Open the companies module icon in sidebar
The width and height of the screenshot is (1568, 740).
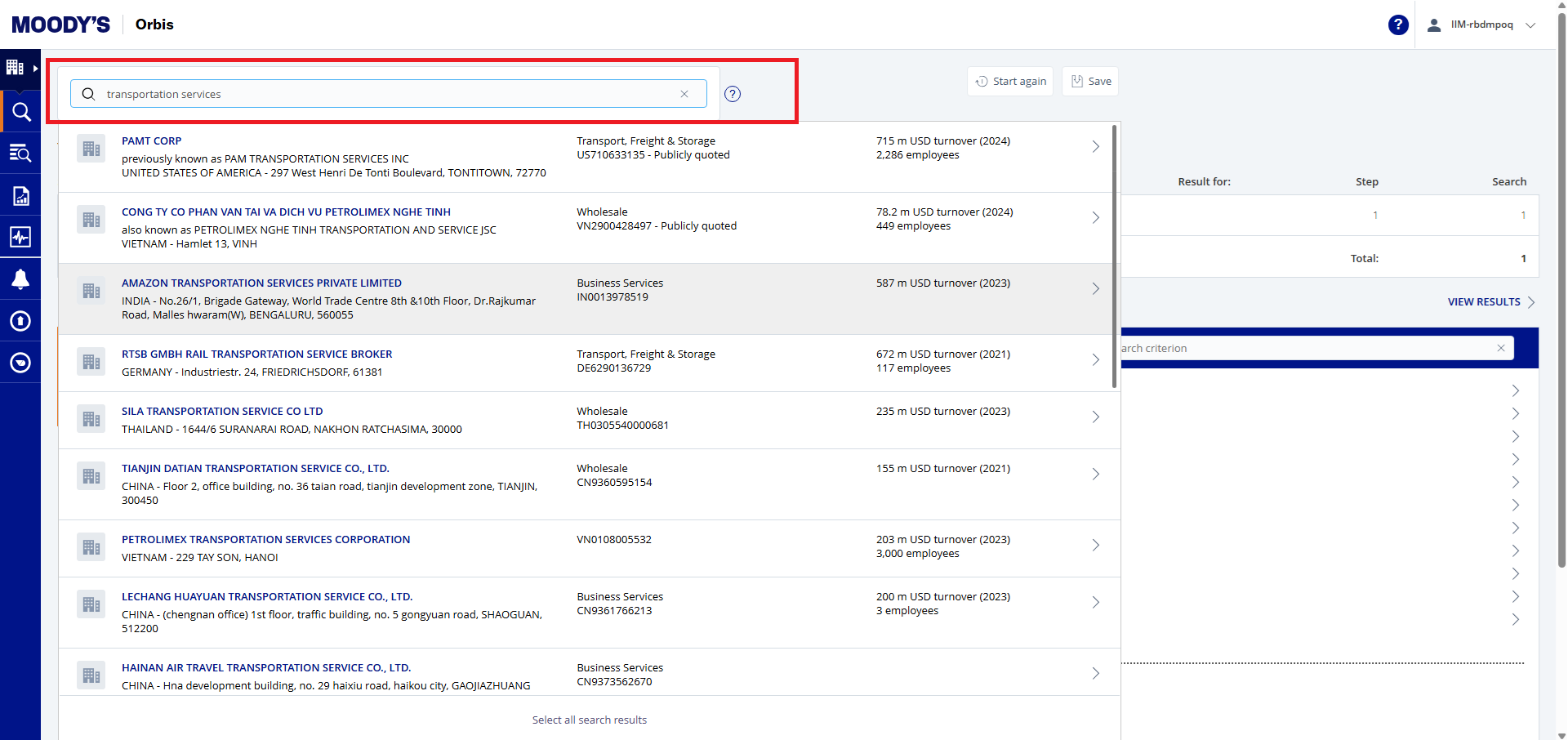16,68
